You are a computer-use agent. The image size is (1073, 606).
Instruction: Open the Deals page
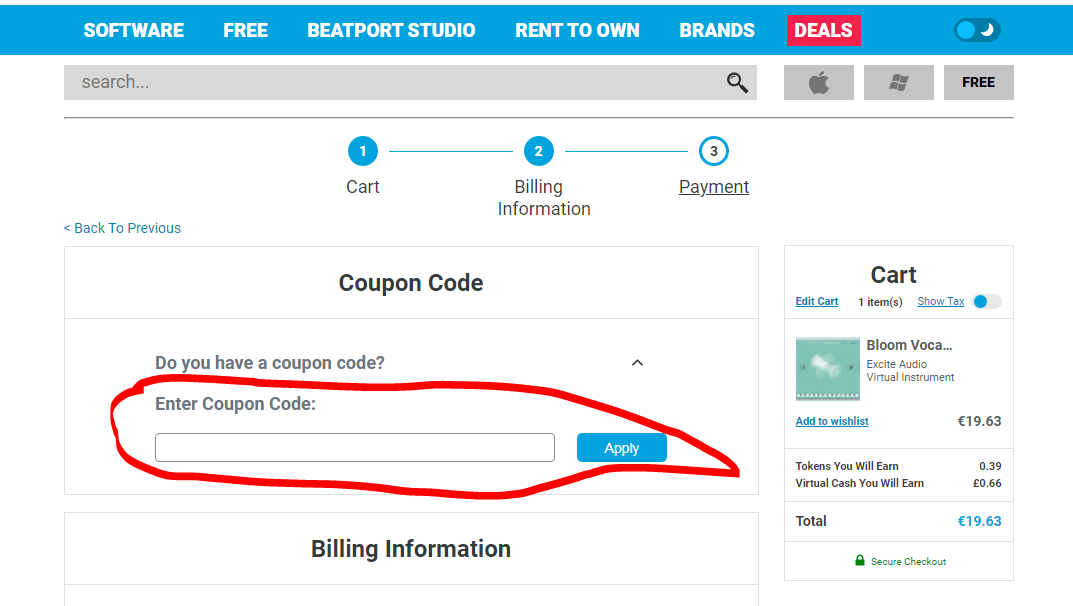(x=823, y=30)
